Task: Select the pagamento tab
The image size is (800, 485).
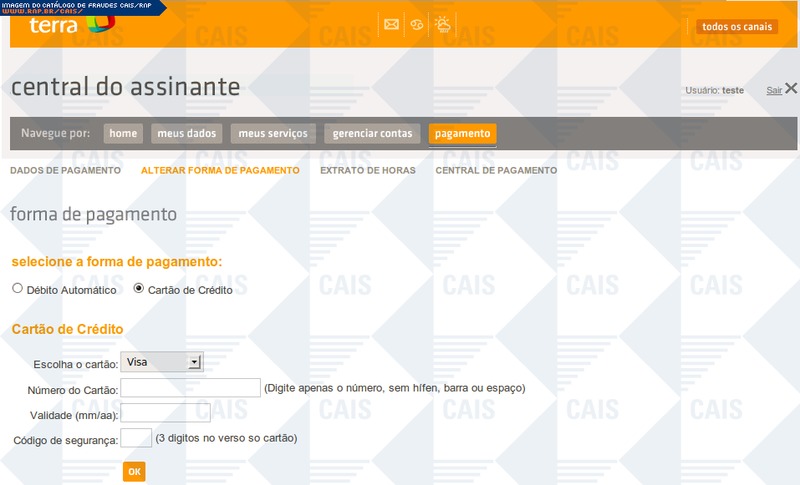Action: (462, 133)
